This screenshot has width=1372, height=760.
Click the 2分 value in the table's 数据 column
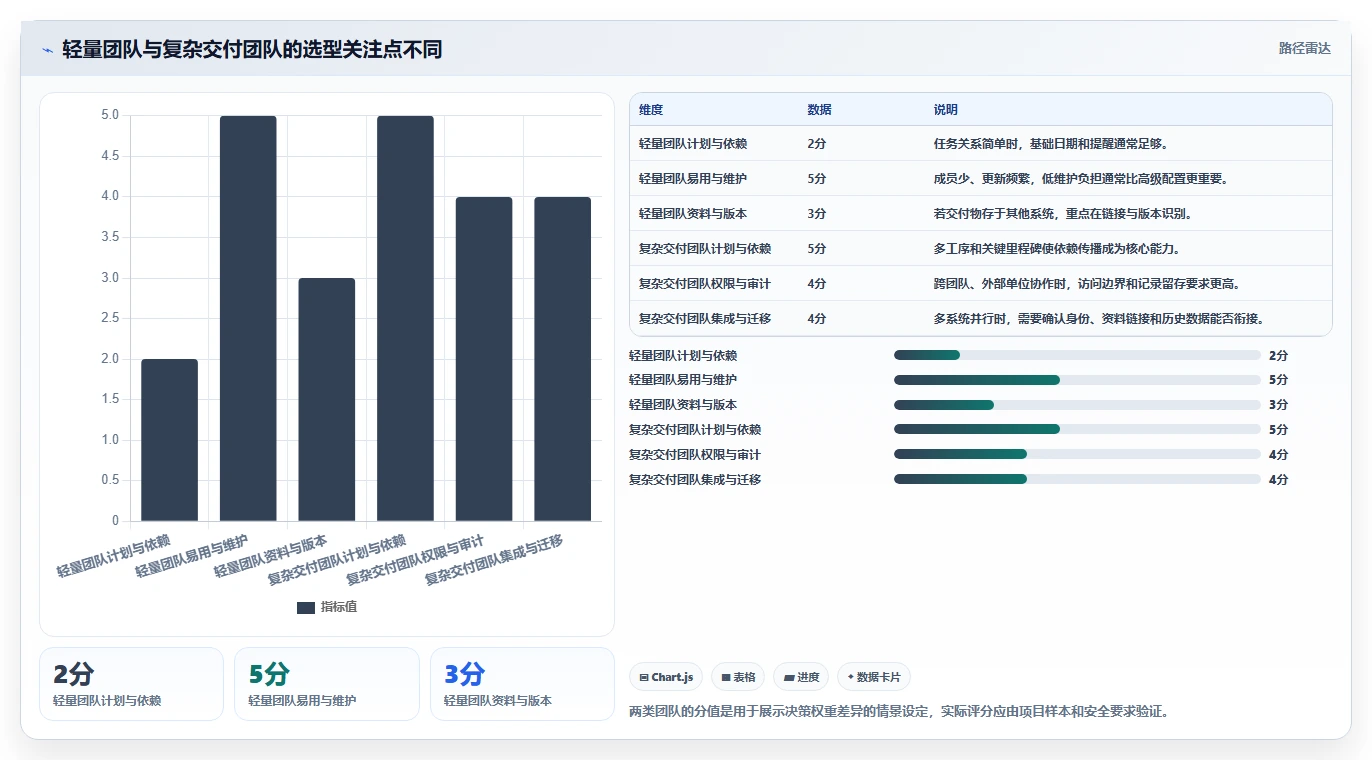pos(817,144)
